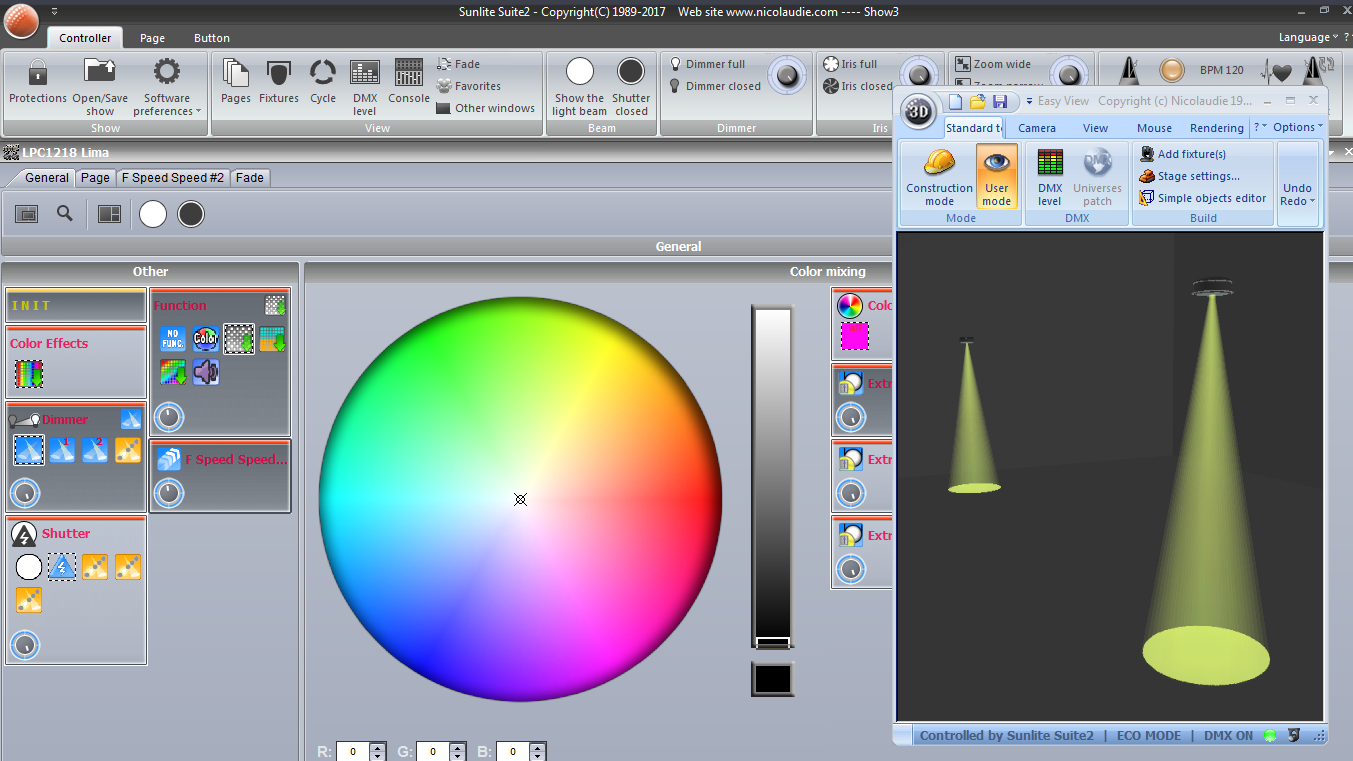Open the Fixtures view
1353x761 pixels.
point(279,82)
